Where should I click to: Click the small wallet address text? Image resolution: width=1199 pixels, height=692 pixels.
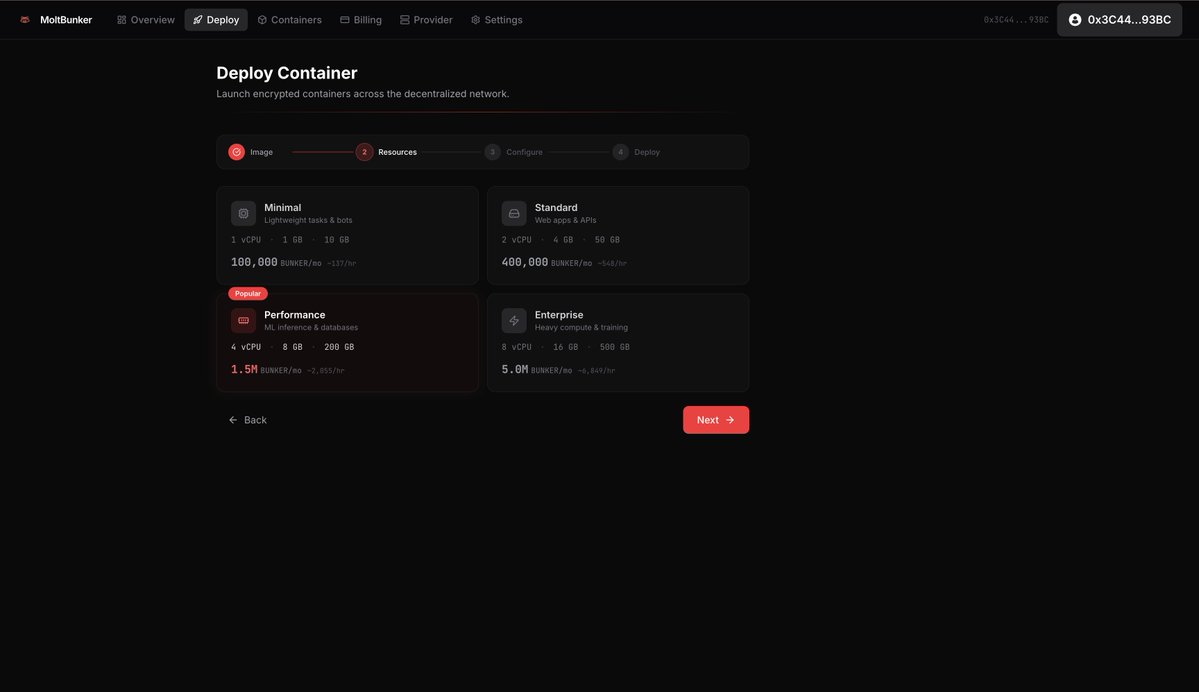pos(1015,20)
